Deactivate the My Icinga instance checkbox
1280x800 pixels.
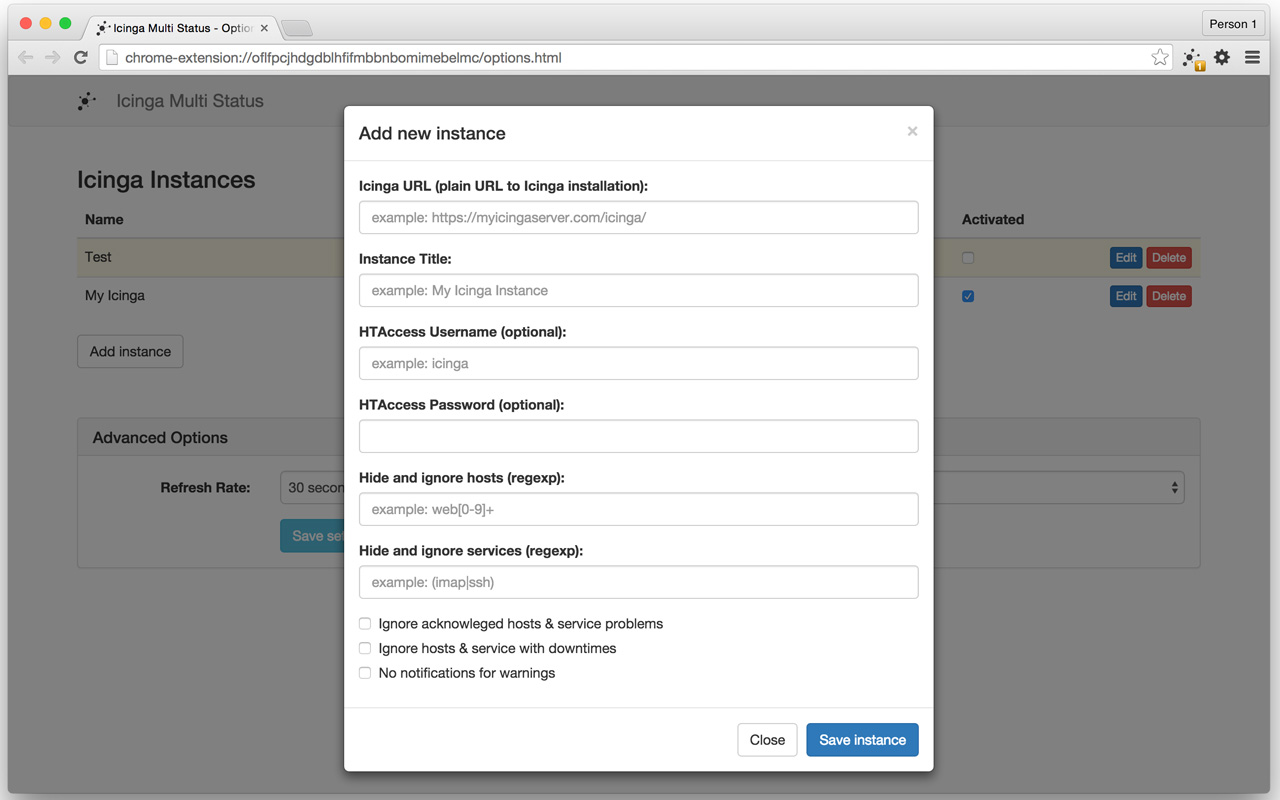[x=967, y=295]
